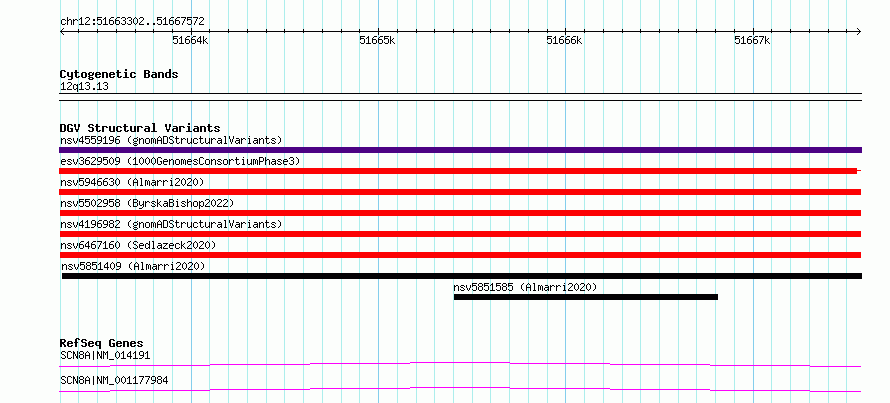Open nsv5946630 Almarri2020 variant label
The width and height of the screenshot is (890, 403).
click(132, 182)
